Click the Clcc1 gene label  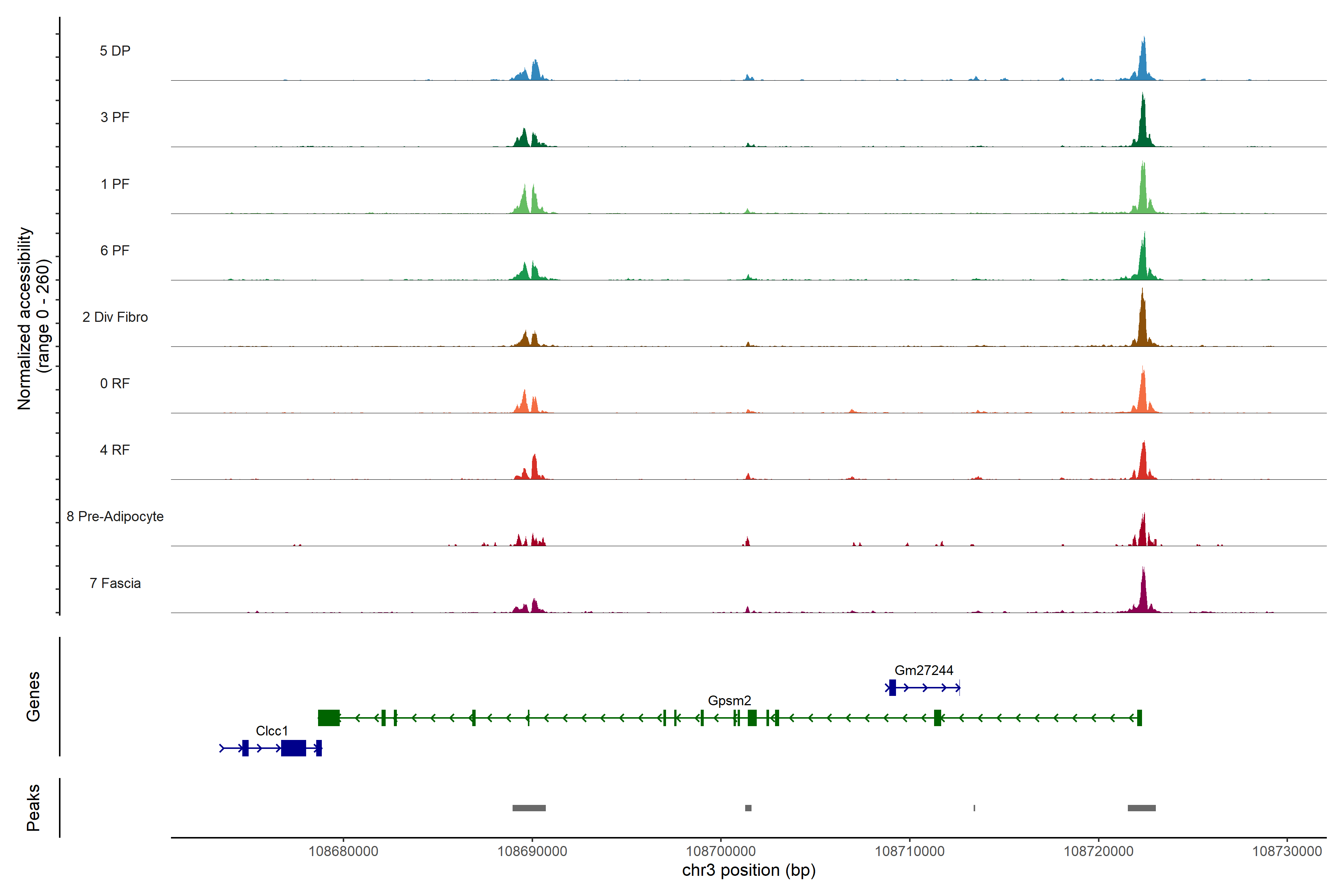pyautogui.click(x=271, y=731)
